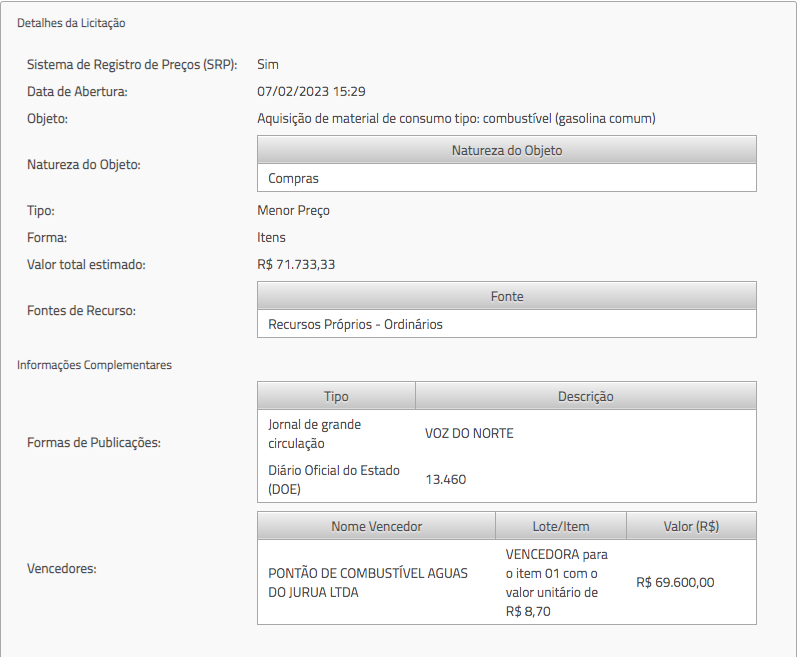Click the Nome Vencedor column header
The image size is (797, 657).
click(376, 526)
